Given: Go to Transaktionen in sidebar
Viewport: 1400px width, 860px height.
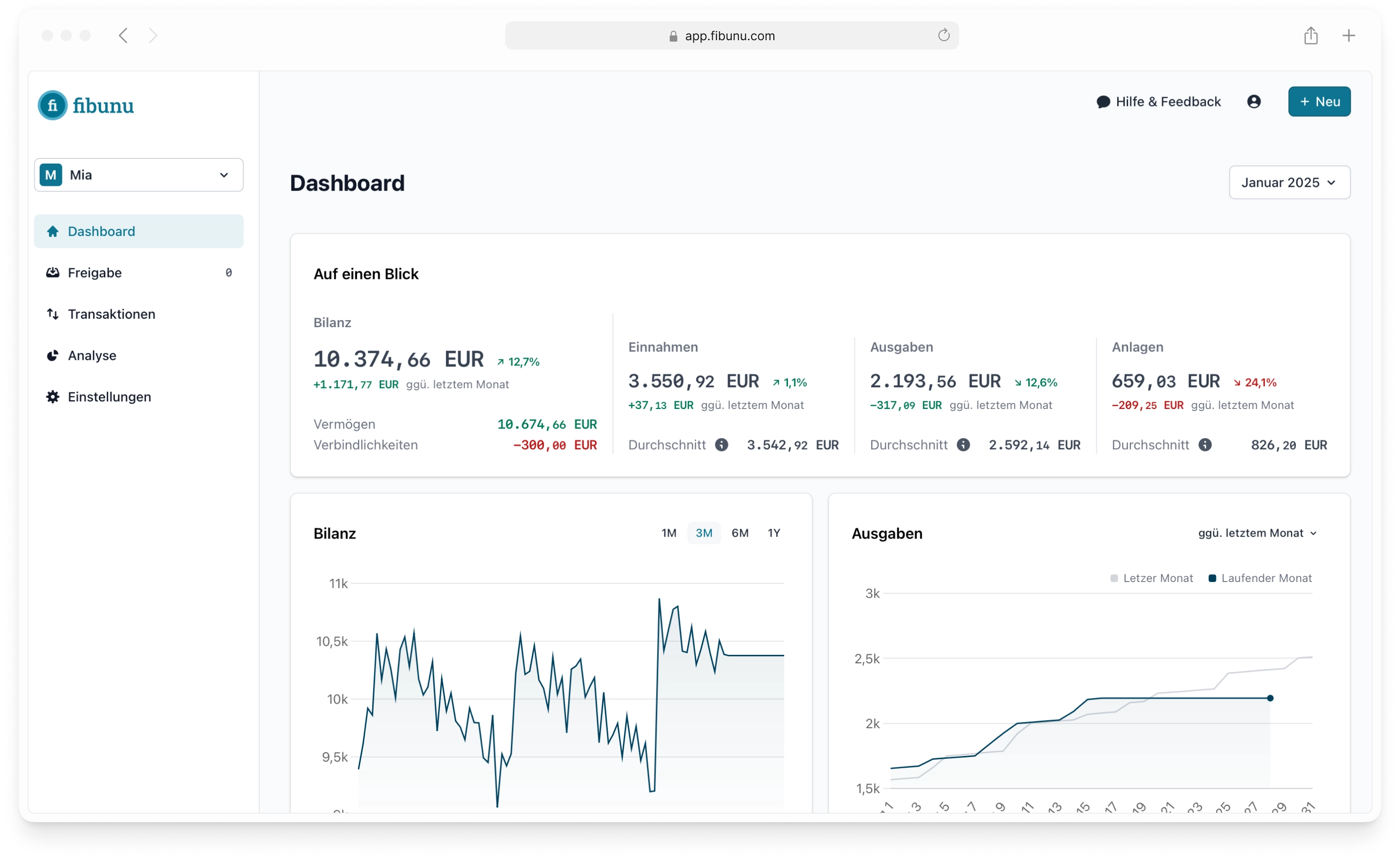Looking at the screenshot, I should pos(139,314).
